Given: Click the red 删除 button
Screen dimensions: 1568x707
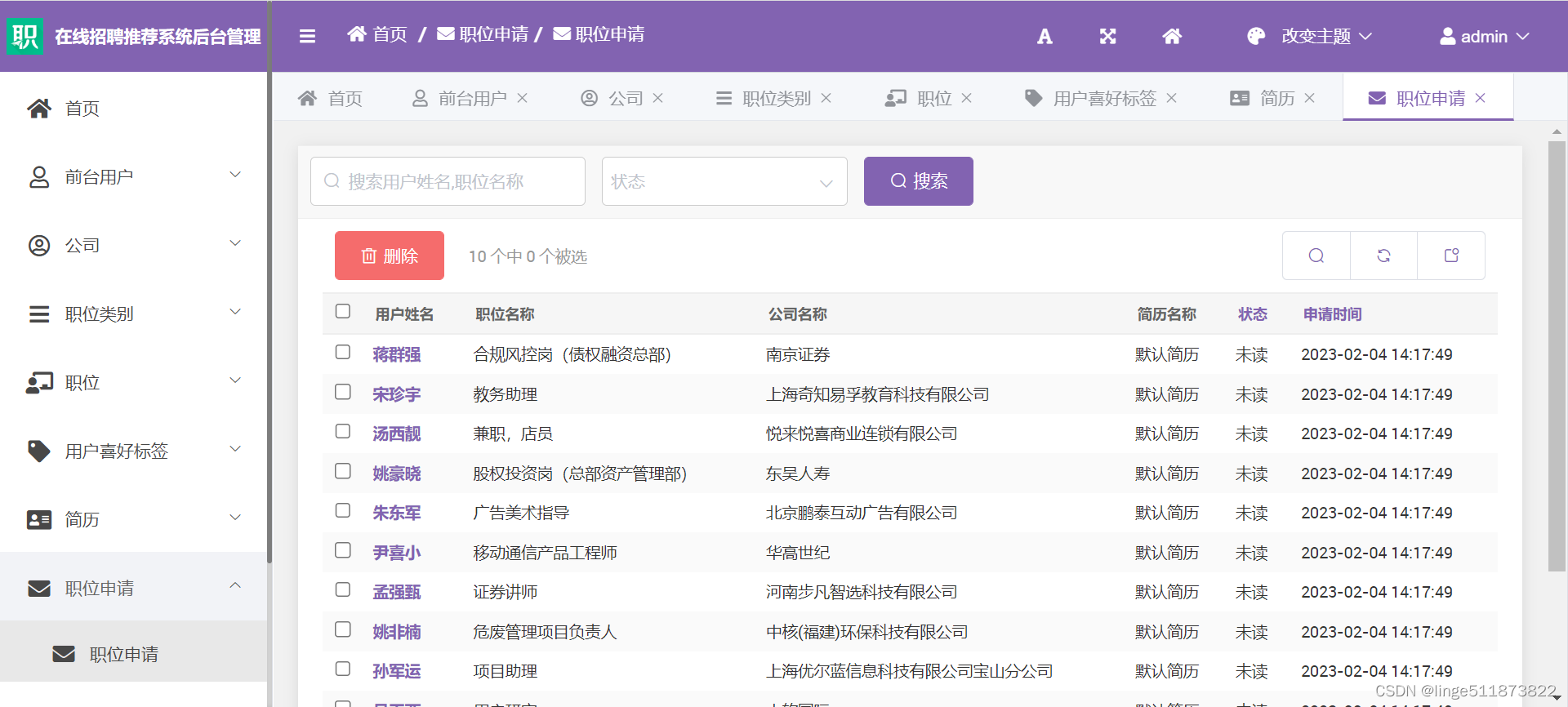Looking at the screenshot, I should click(x=390, y=256).
